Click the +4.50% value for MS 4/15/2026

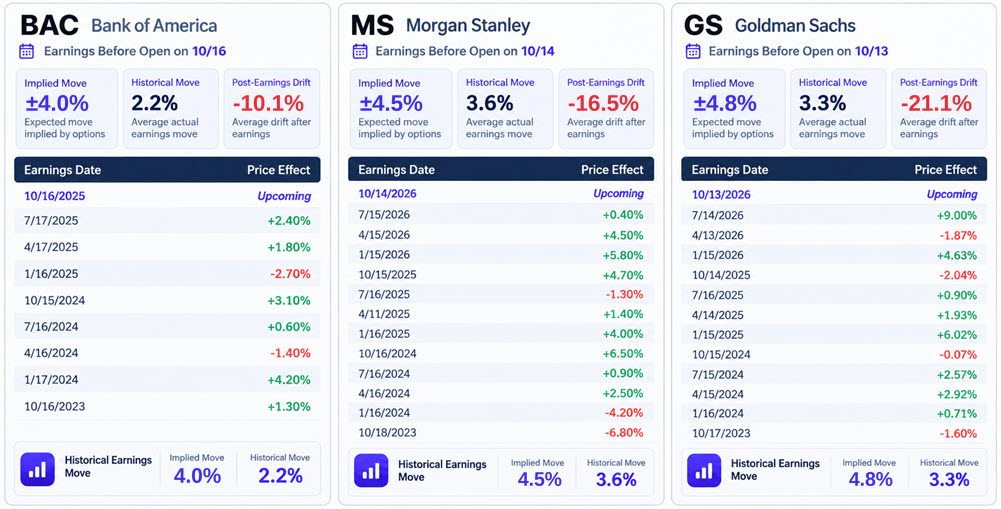click(x=623, y=234)
